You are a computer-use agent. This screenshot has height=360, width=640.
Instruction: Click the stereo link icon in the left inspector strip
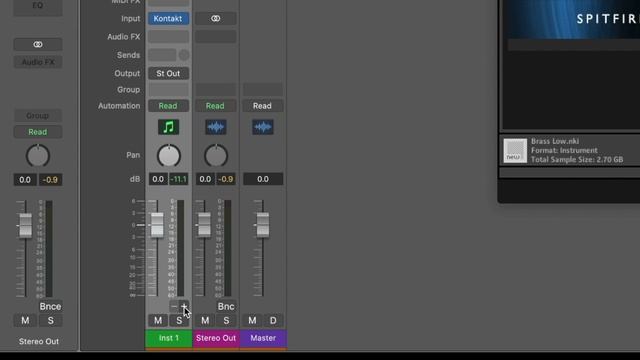tap(38, 44)
